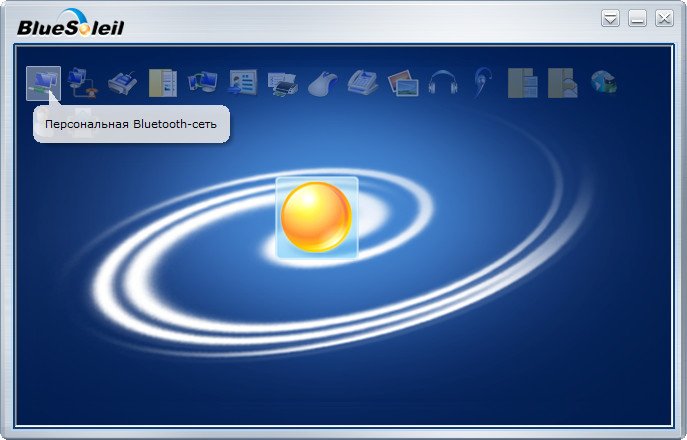Image resolution: width=687 pixels, height=440 pixels.
Task: Open the Fax service telephone icon
Action: pos(363,82)
